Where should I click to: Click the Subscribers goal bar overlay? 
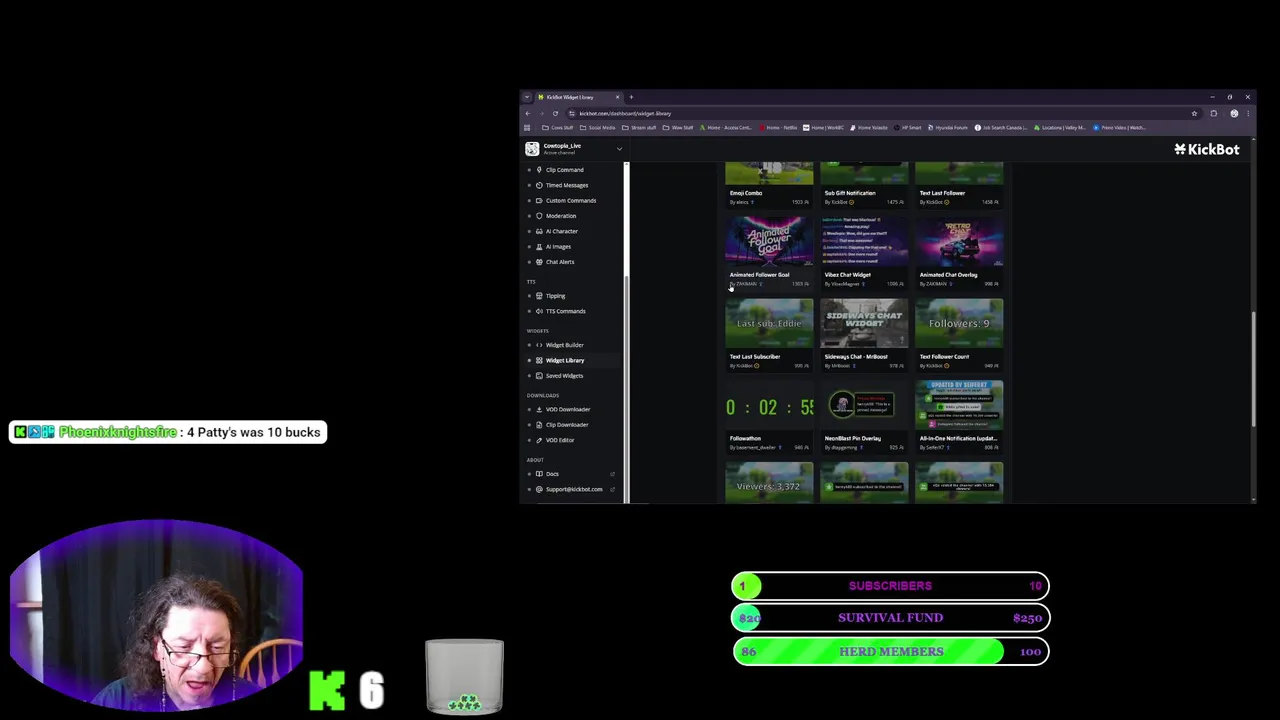[890, 586]
